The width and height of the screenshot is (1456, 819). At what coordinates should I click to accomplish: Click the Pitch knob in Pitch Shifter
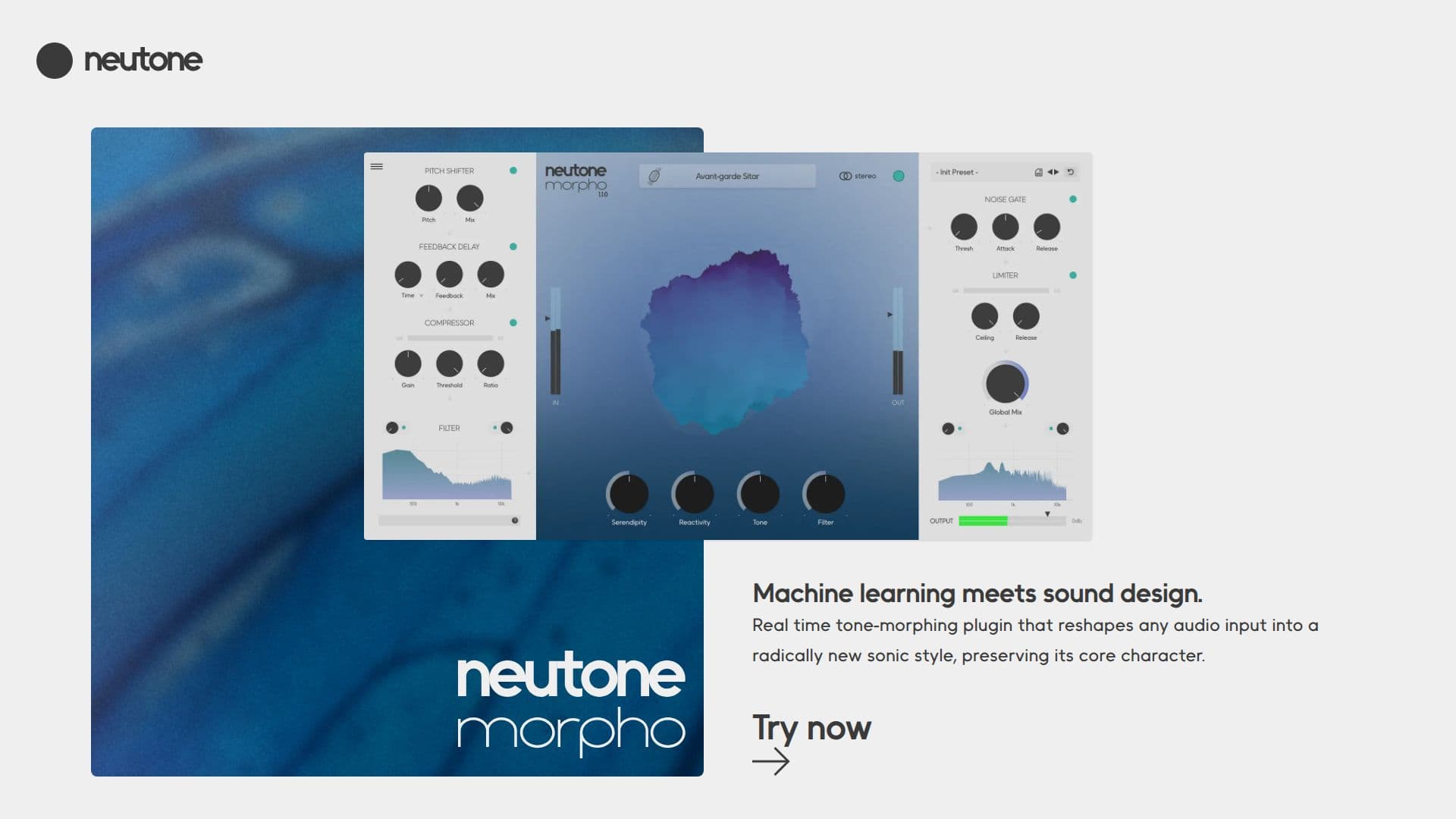(428, 199)
